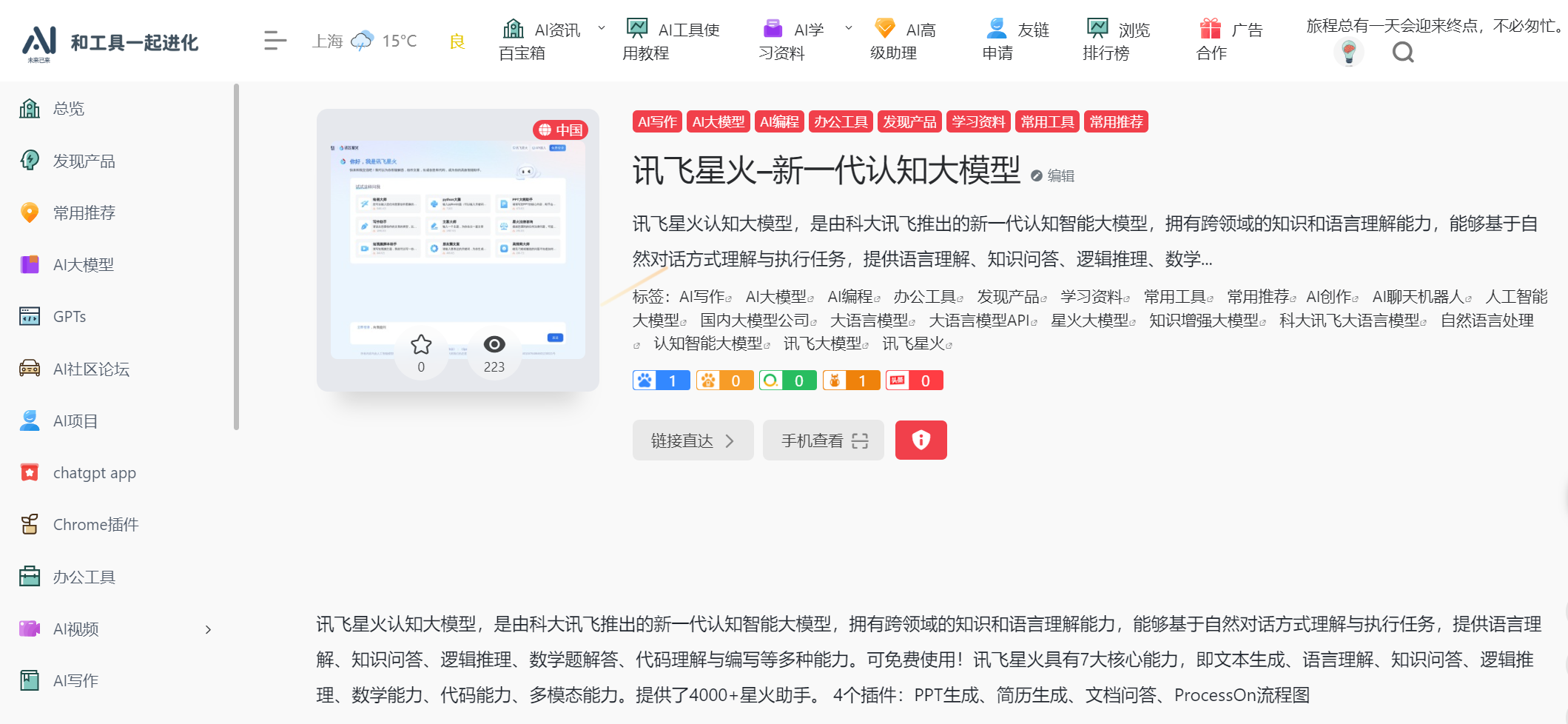Image resolution: width=1568 pixels, height=724 pixels.
Task: Open the 浏览排行榜 menu item
Action: tap(1117, 41)
